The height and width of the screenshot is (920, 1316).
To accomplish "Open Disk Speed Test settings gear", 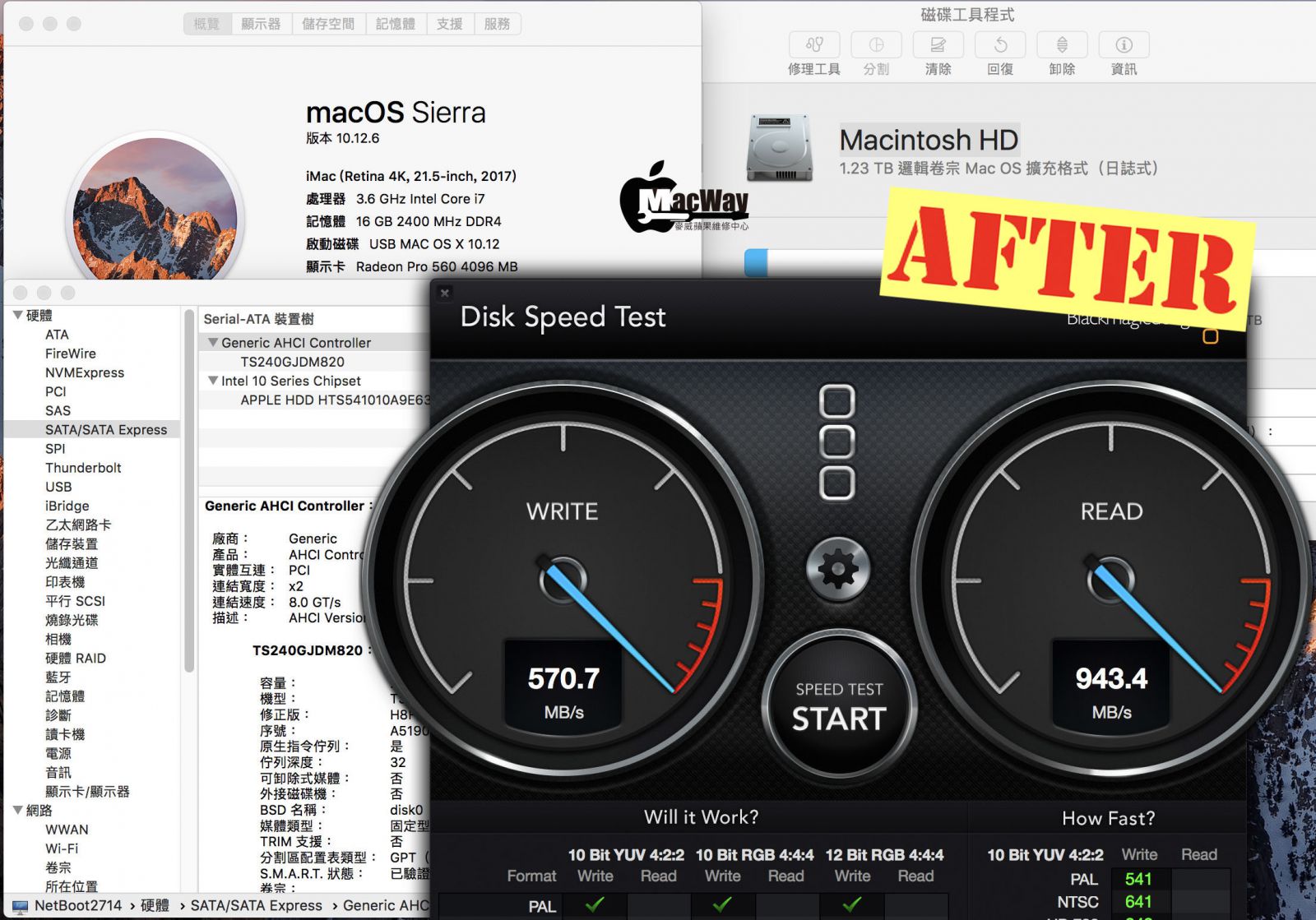I will pyautogui.click(x=837, y=570).
